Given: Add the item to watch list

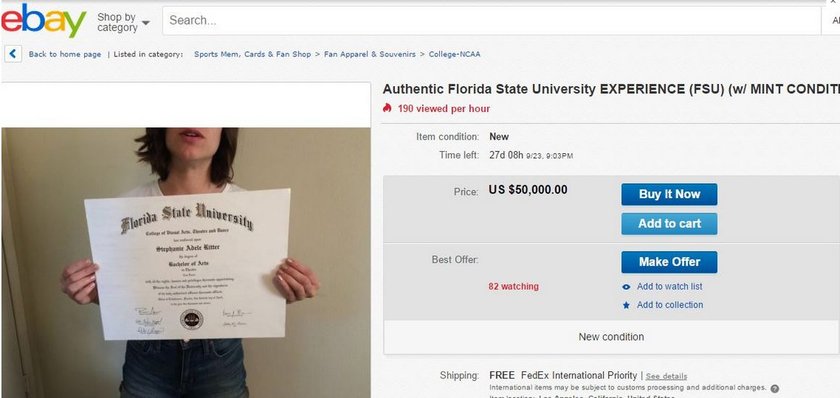Looking at the screenshot, I should 669,287.
